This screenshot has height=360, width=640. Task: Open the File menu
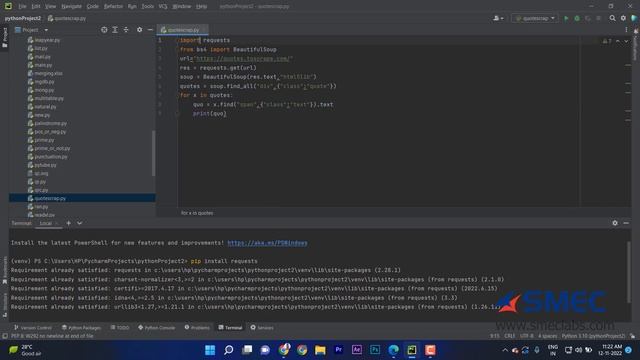(x=22, y=7)
